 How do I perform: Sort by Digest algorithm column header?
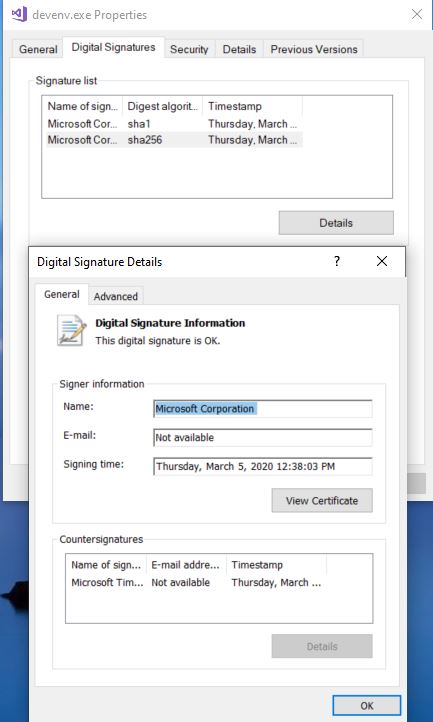[163, 106]
